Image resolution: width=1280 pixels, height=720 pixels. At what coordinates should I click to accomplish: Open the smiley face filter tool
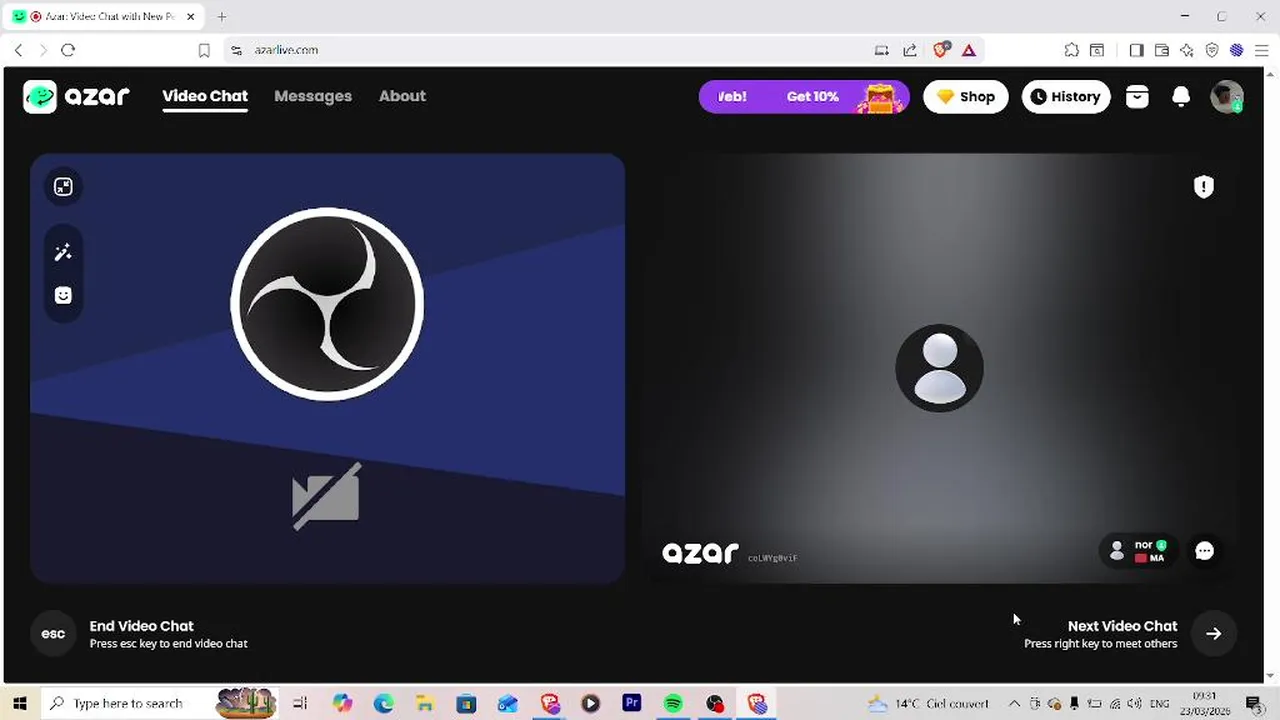63,295
